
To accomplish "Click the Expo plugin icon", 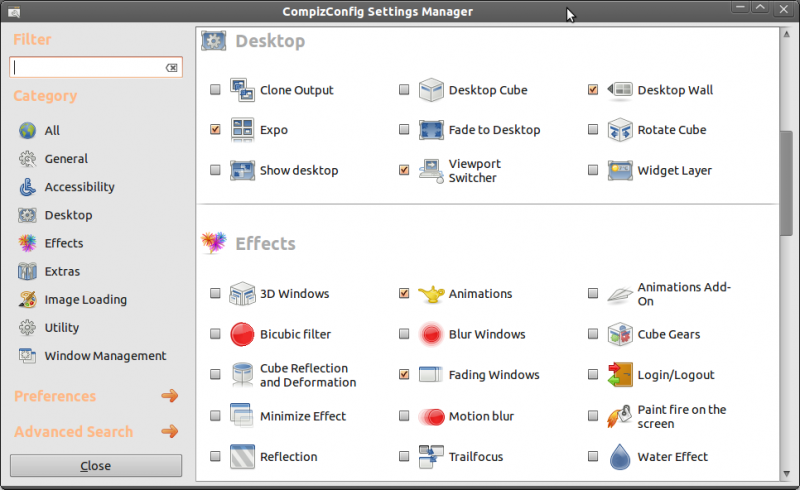I will [x=243, y=130].
